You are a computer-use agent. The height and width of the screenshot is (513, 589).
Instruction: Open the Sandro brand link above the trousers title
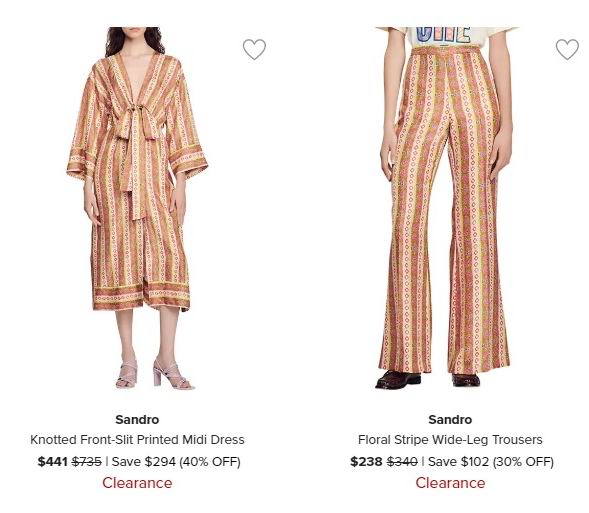click(450, 419)
